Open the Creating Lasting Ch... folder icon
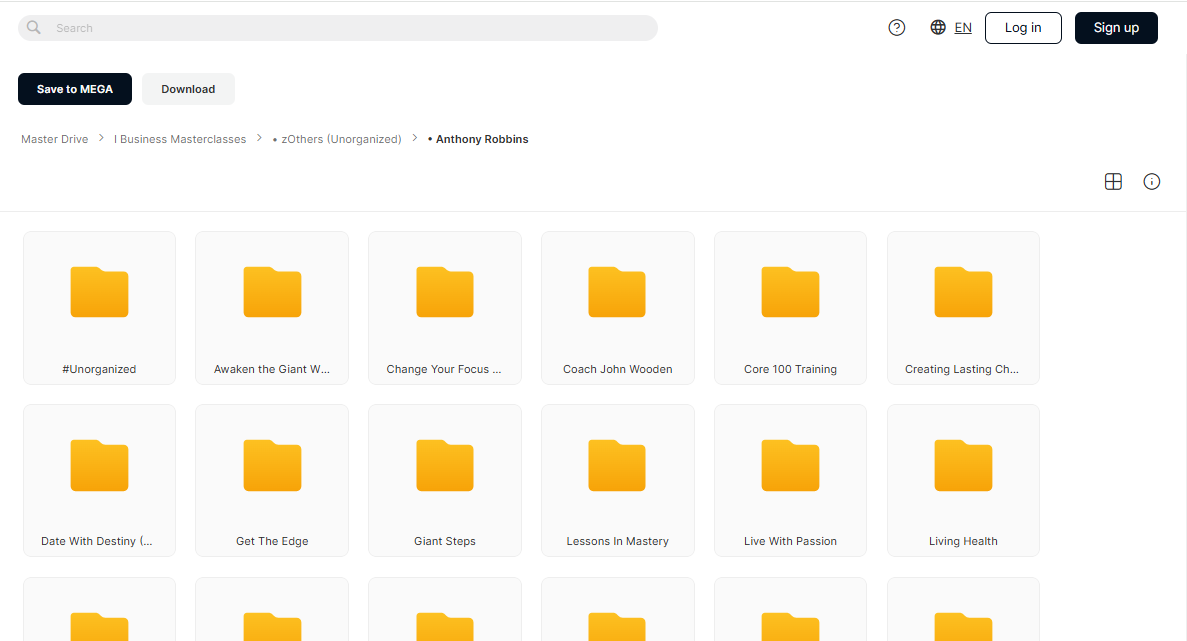Viewport: 1187px width, 641px height. tap(963, 292)
